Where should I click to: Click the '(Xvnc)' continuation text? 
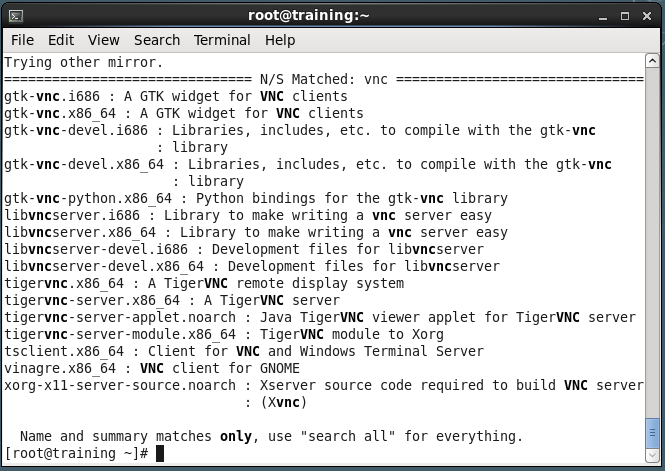click(x=284, y=402)
